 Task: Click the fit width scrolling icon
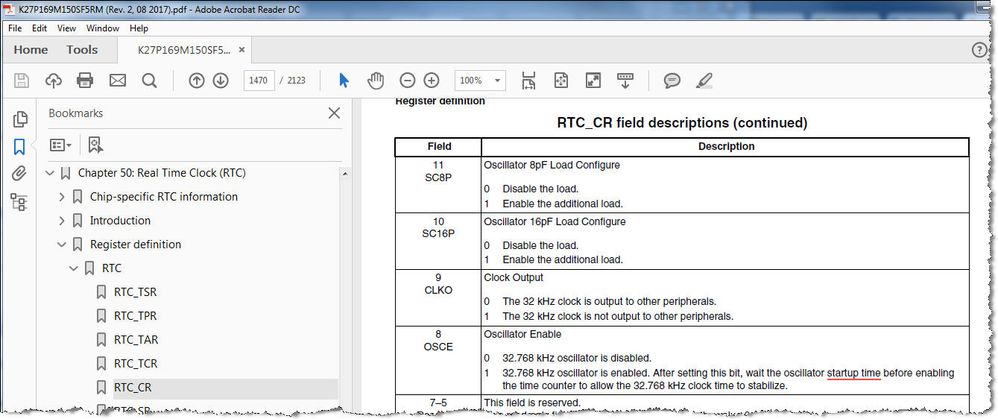click(528, 80)
